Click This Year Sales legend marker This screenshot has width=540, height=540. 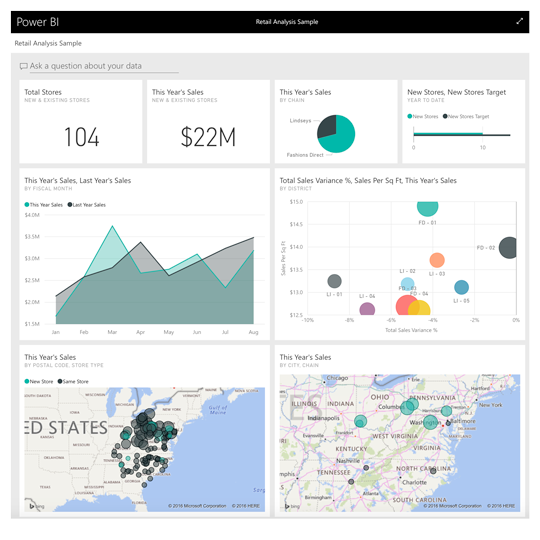point(27,205)
